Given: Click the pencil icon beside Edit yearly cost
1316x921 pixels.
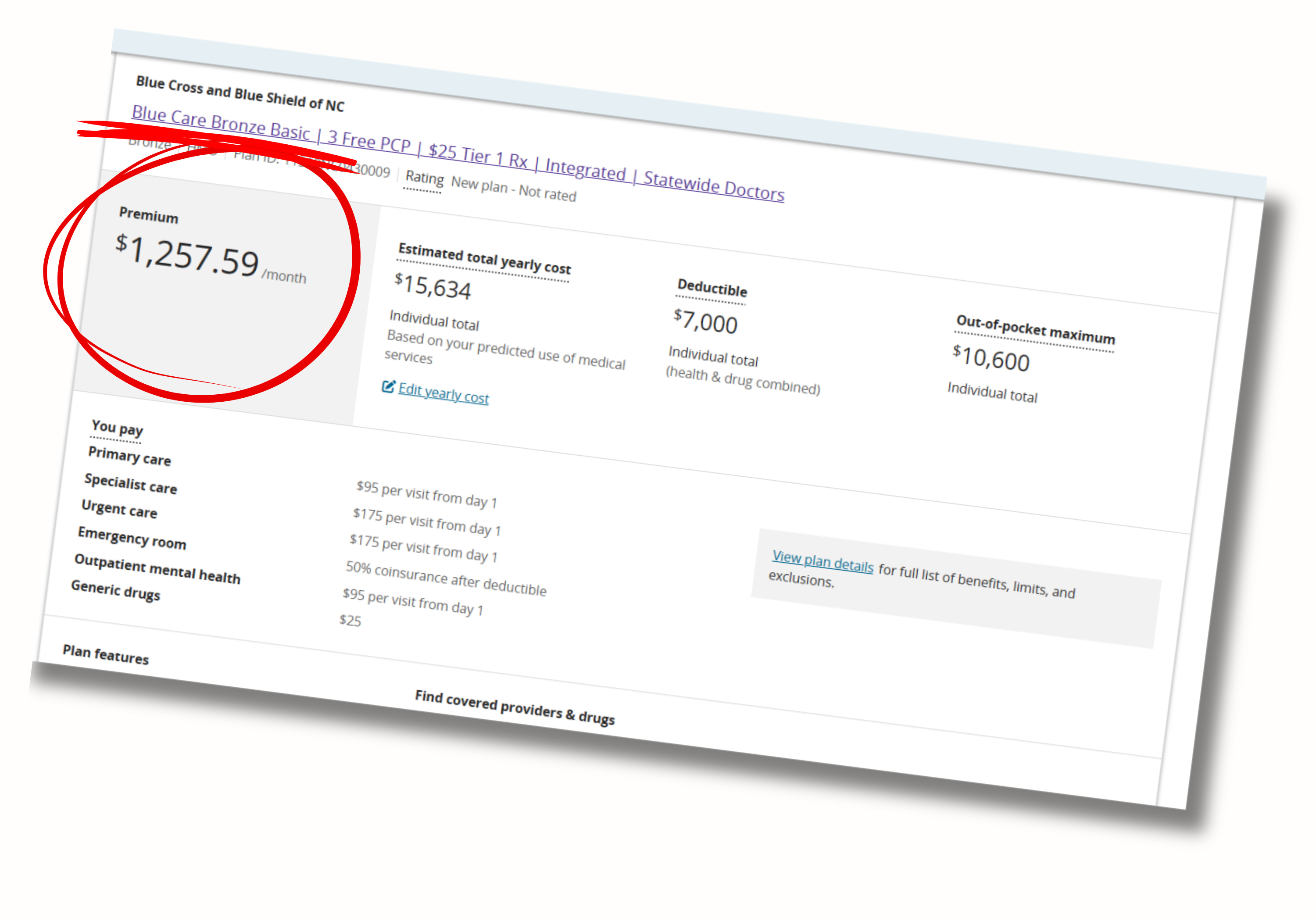Looking at the screenshot, I should 388,387.
